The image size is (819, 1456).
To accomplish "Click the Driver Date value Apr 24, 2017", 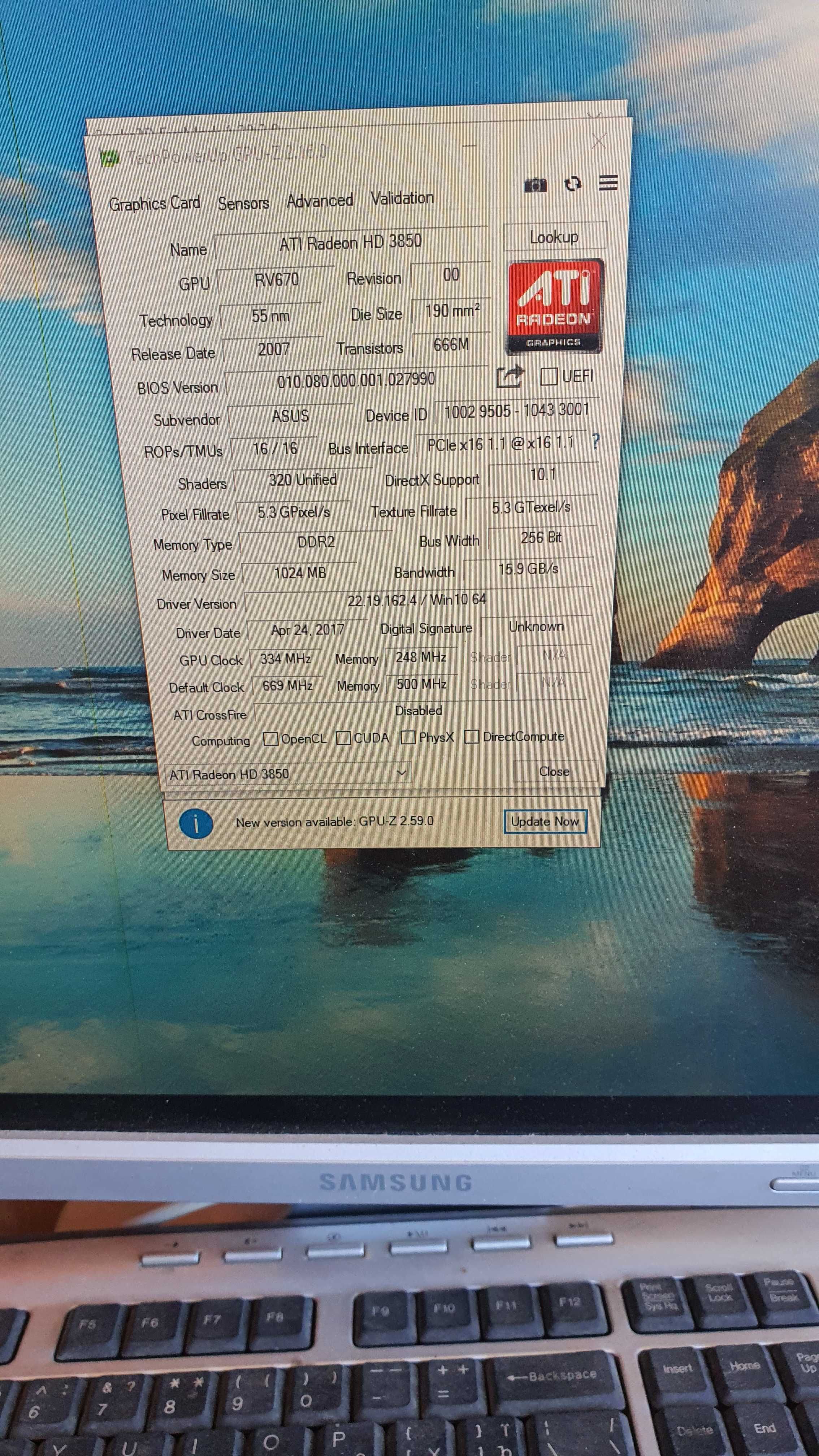I will pos(307,630).
